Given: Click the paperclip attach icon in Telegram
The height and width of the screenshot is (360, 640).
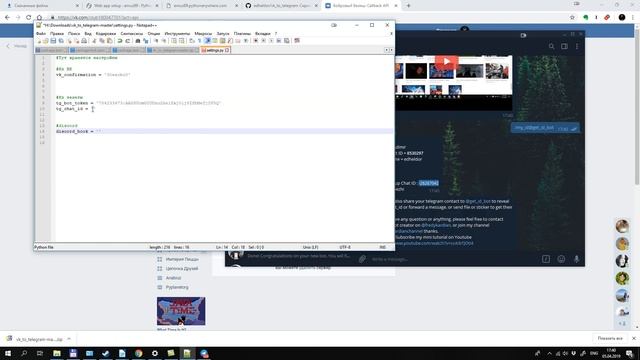Looking at the screenshot, I should pos(362,259).
